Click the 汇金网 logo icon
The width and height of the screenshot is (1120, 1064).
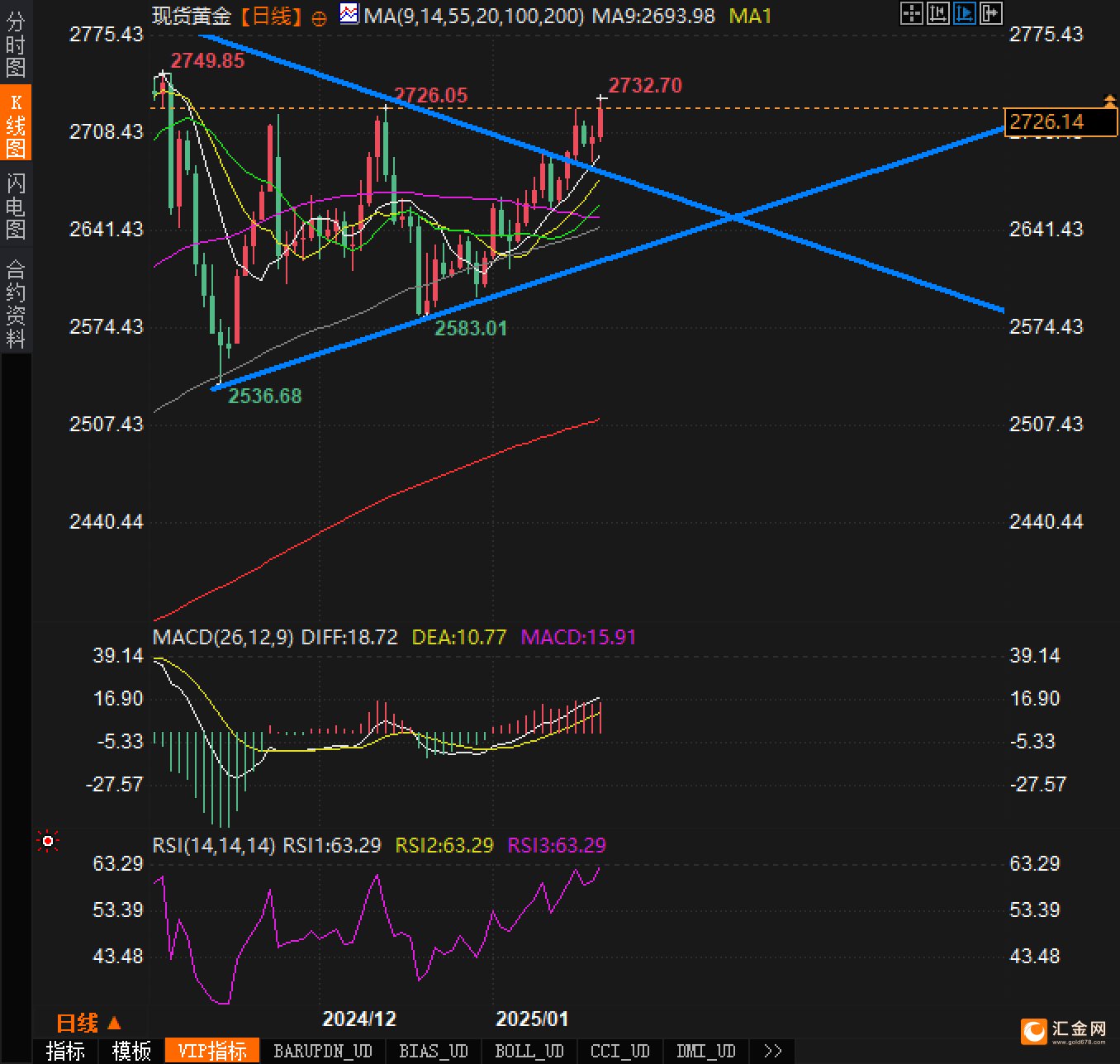click(x=1033, y=1031)
